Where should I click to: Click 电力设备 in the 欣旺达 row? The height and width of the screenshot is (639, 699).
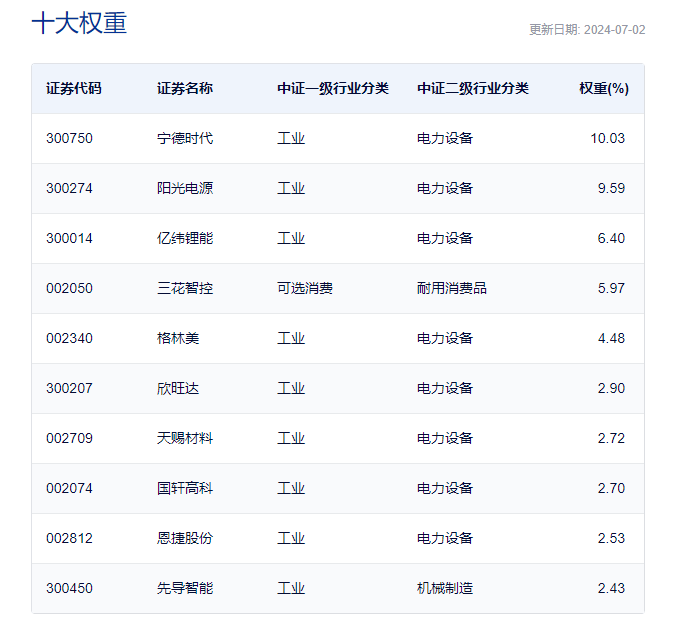pyautogui.click(x=445, y=388)
